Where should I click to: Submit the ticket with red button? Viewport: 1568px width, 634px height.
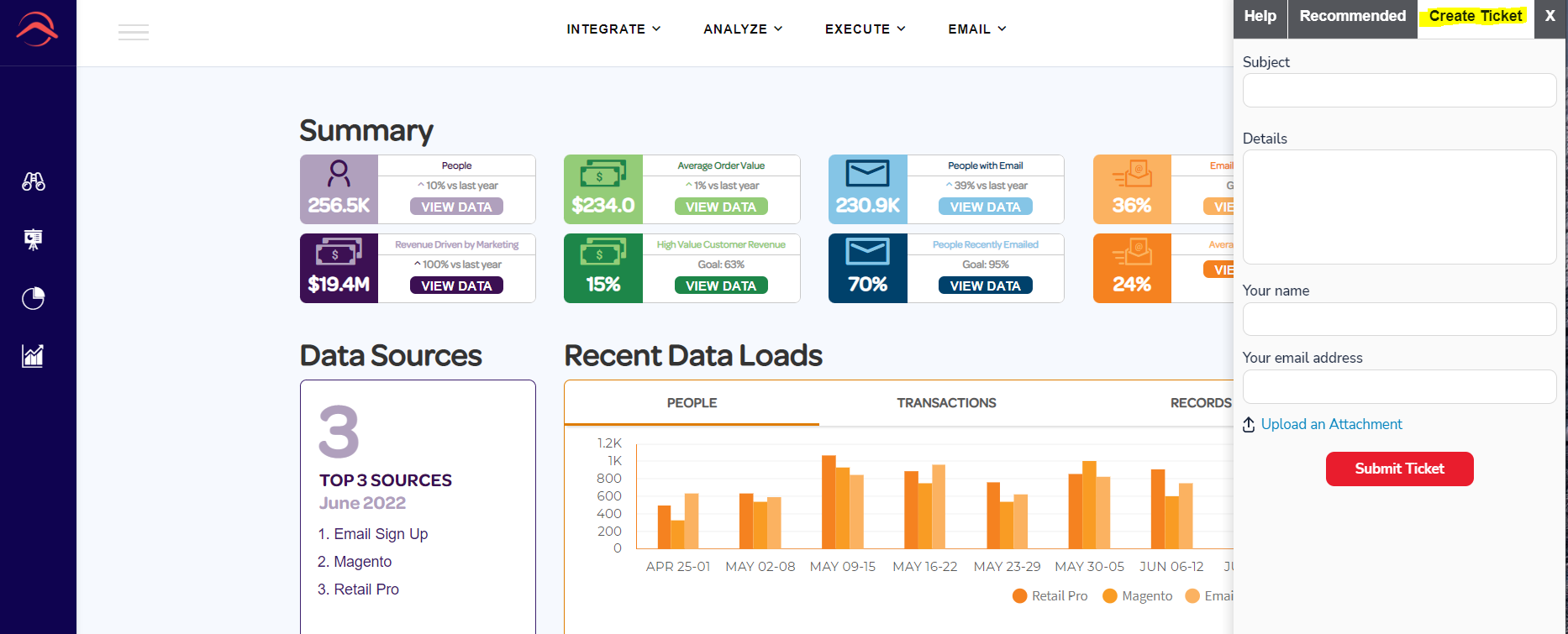[1399, 469]
